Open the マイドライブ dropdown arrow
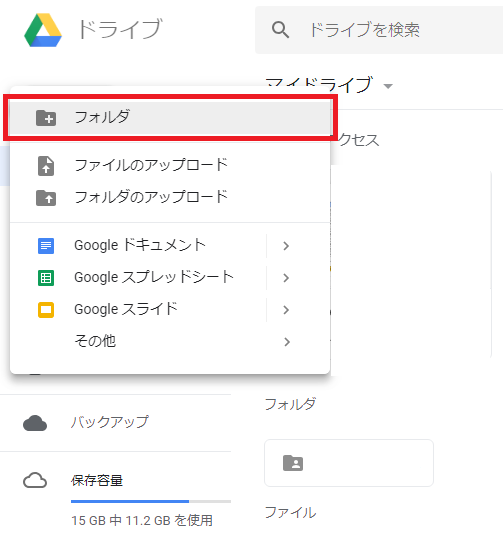Image resolution: width=503 pixels, height=535 pixels. [x=388, y=86]
